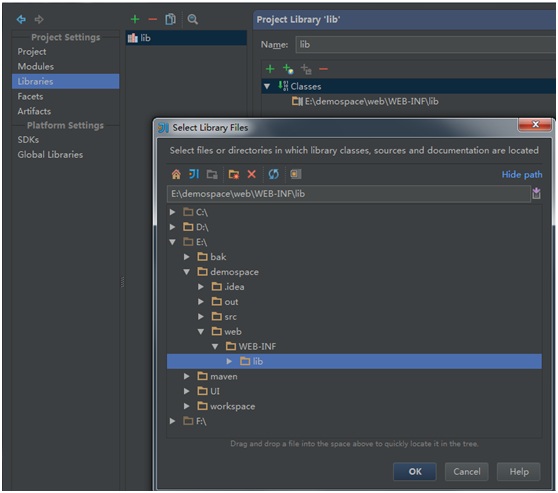Remove selected library with red minus in library list toolbar
558x493 pixels.
[x=153, y=19]
